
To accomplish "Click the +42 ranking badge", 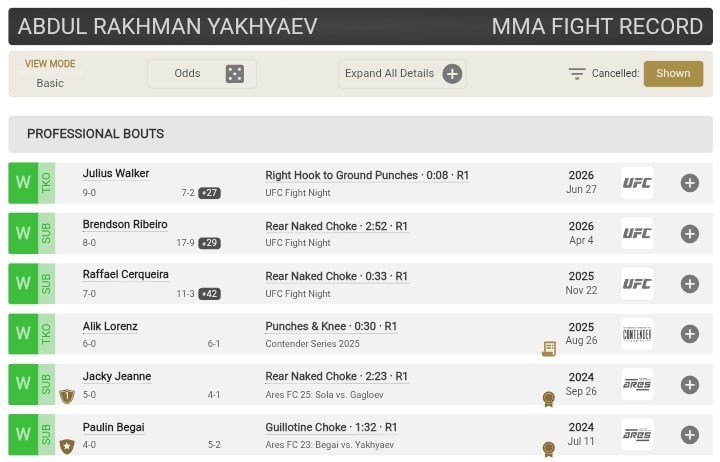I will [209, 293].
